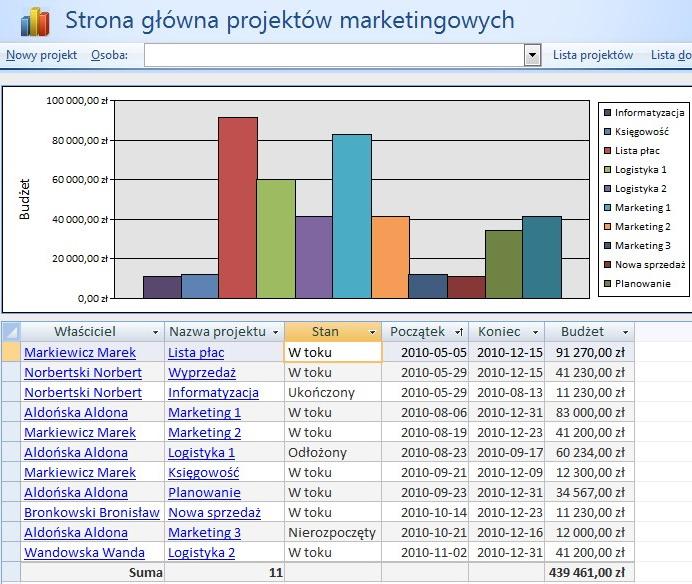The width and height of the screenshot is (692, 584).
Task: Open the Lista płac project link
Action: 196,353
